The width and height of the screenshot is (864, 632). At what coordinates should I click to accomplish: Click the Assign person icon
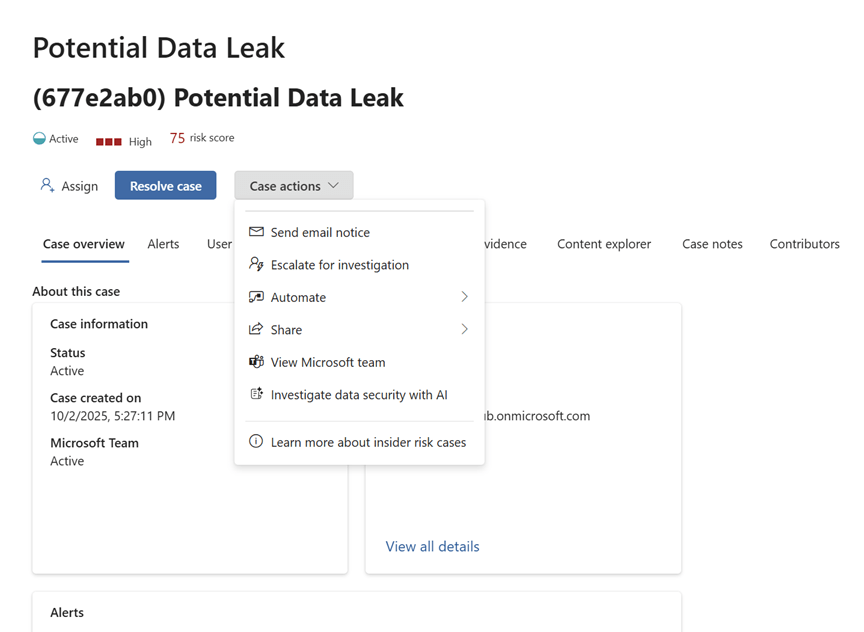[47, 185]
